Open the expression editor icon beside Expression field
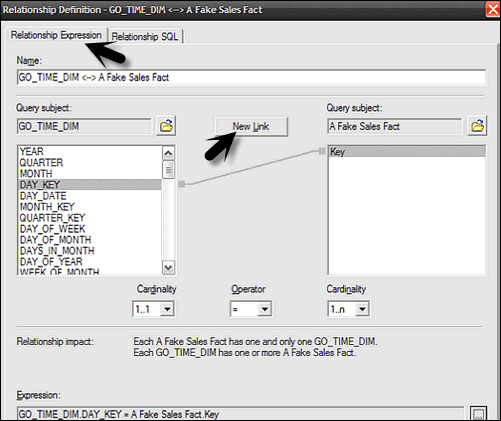 point(478,413)
